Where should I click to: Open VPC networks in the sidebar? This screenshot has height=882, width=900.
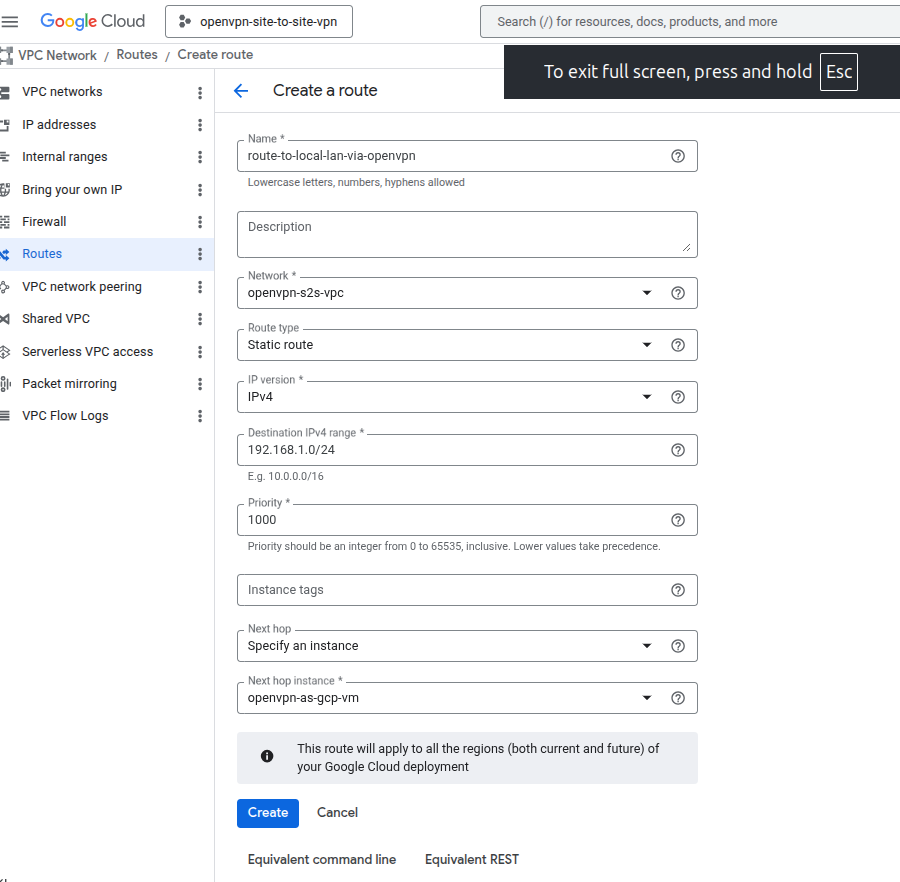tap(62, 92)
